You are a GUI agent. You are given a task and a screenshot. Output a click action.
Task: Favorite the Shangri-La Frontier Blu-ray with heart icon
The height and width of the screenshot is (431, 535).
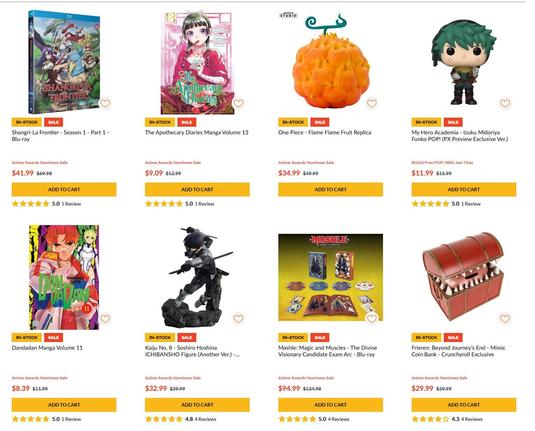pyautogui.click(x=105, y=103)
